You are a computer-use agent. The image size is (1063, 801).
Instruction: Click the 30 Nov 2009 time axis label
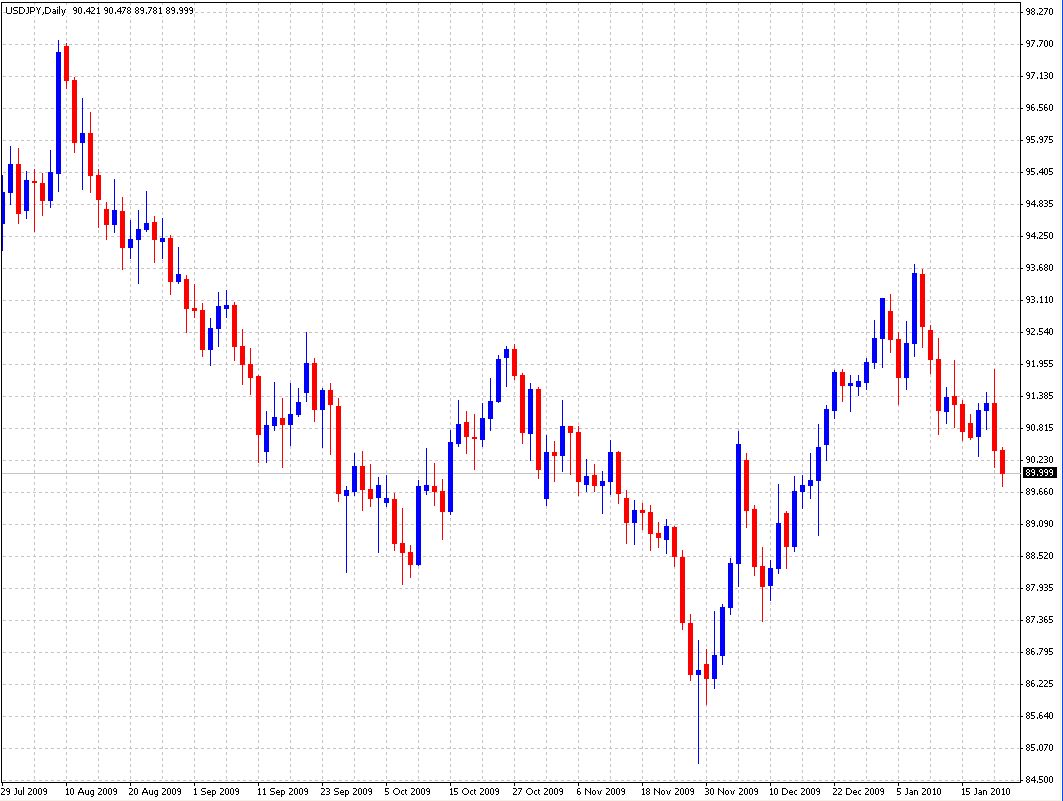731,791
